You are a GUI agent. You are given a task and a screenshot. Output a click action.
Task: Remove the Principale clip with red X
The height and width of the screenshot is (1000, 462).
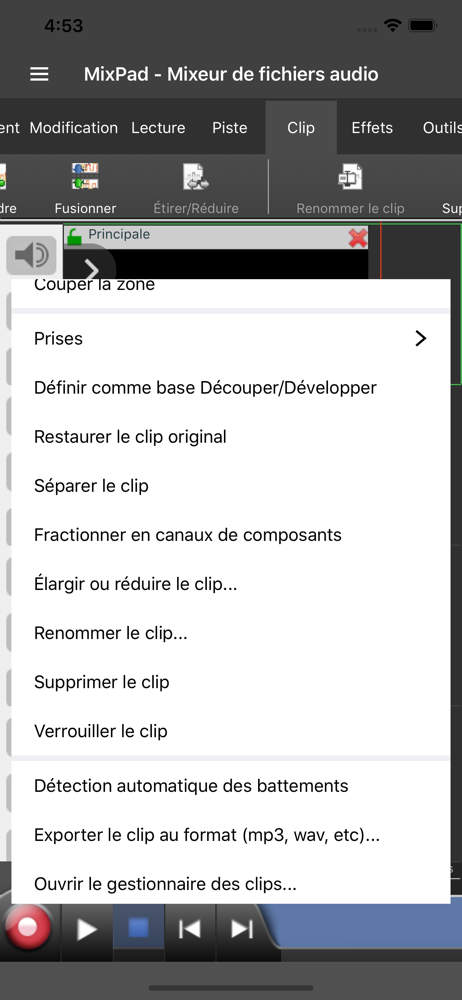point(358,238)
